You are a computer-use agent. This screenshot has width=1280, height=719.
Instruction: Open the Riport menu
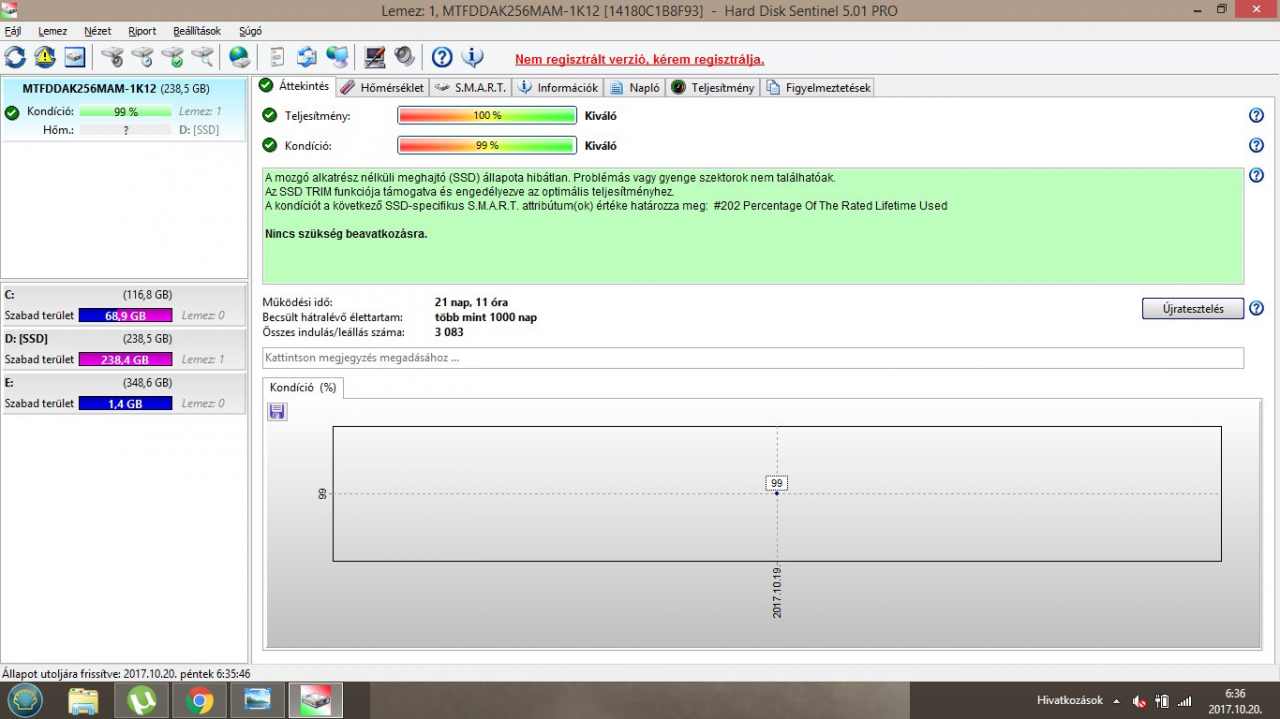142,31
